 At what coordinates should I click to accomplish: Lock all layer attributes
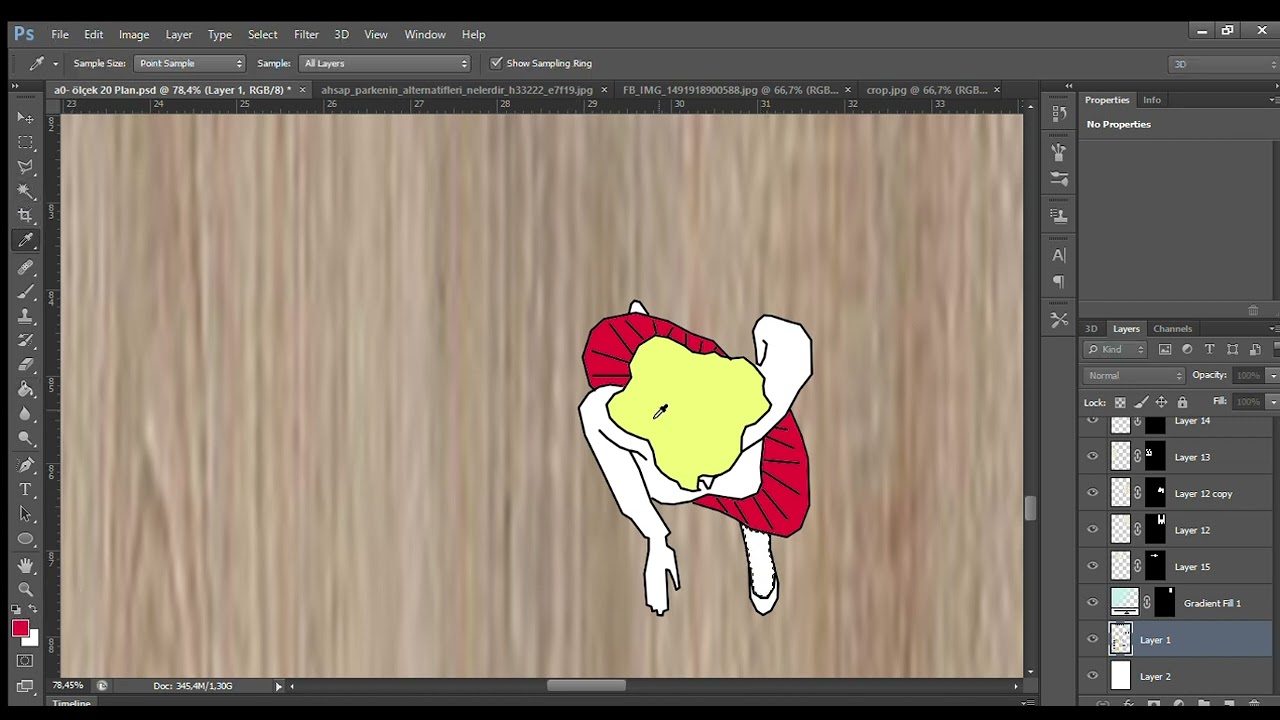pyautogui.click(x=1182, y=402)
